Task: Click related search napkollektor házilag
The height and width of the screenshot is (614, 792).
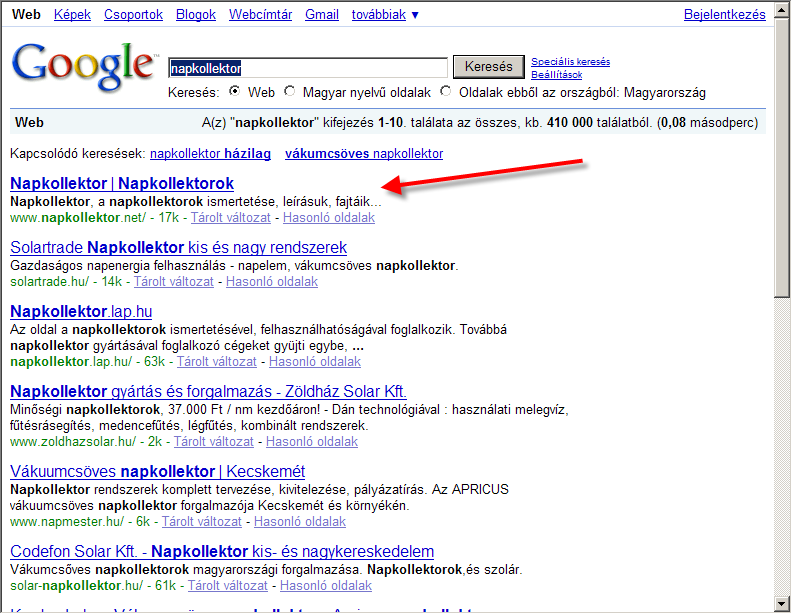Action: [210, 154]
